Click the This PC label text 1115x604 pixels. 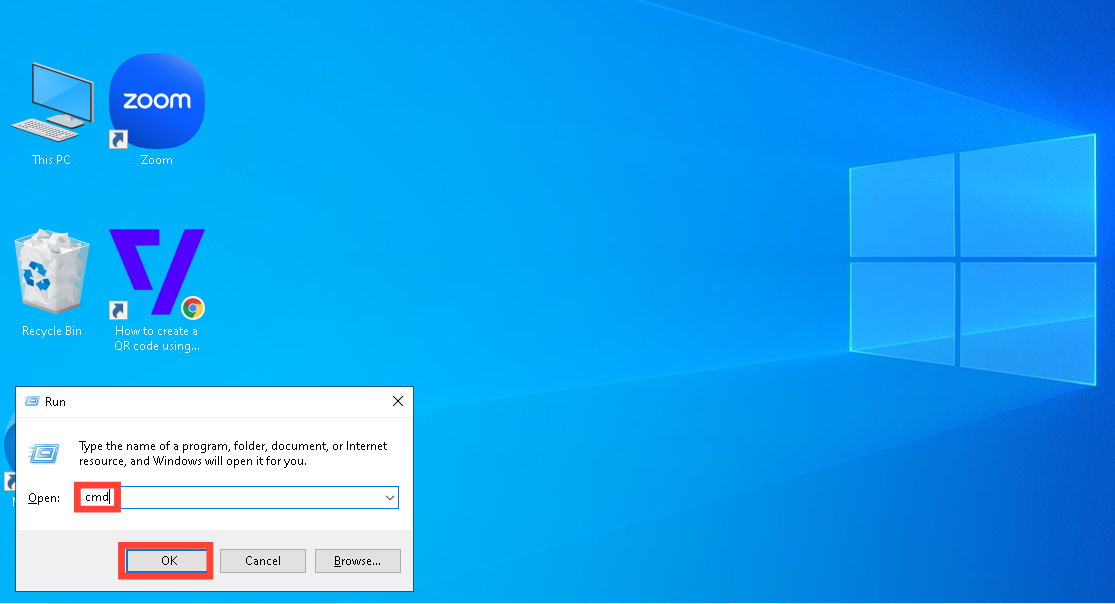tap(51, 160)
